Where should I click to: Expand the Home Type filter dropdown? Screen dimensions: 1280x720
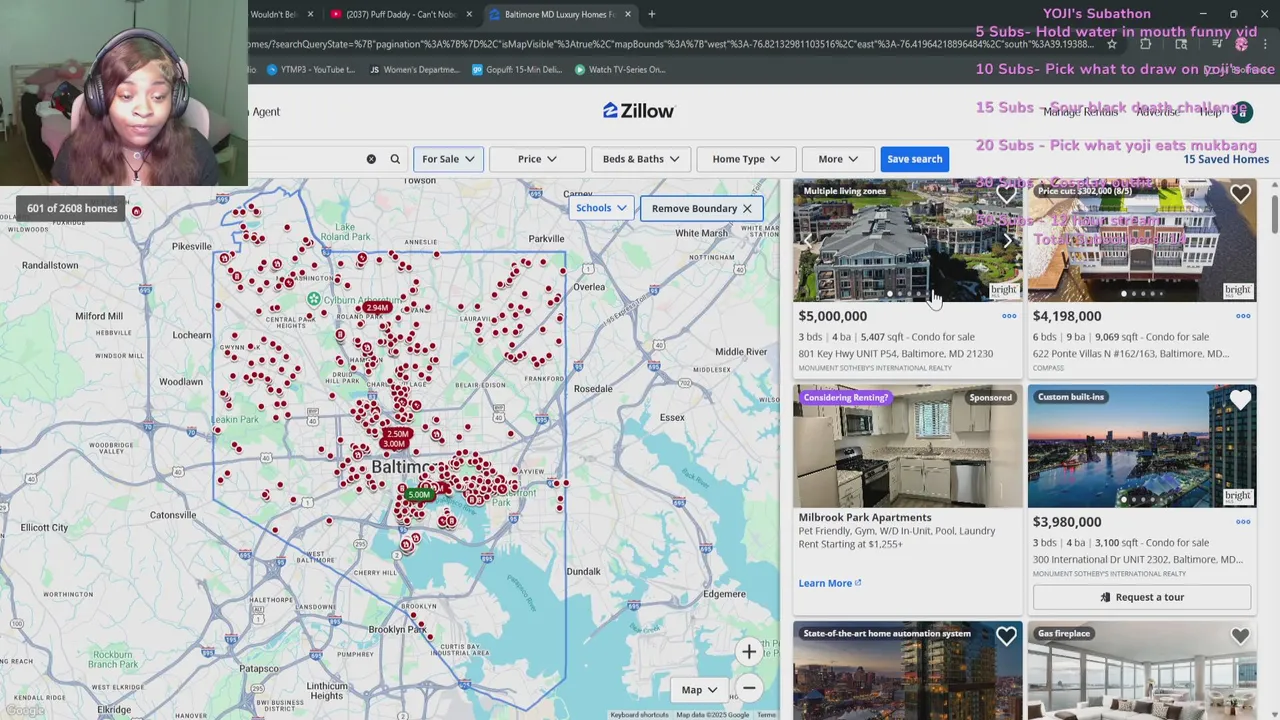(746, 159)
